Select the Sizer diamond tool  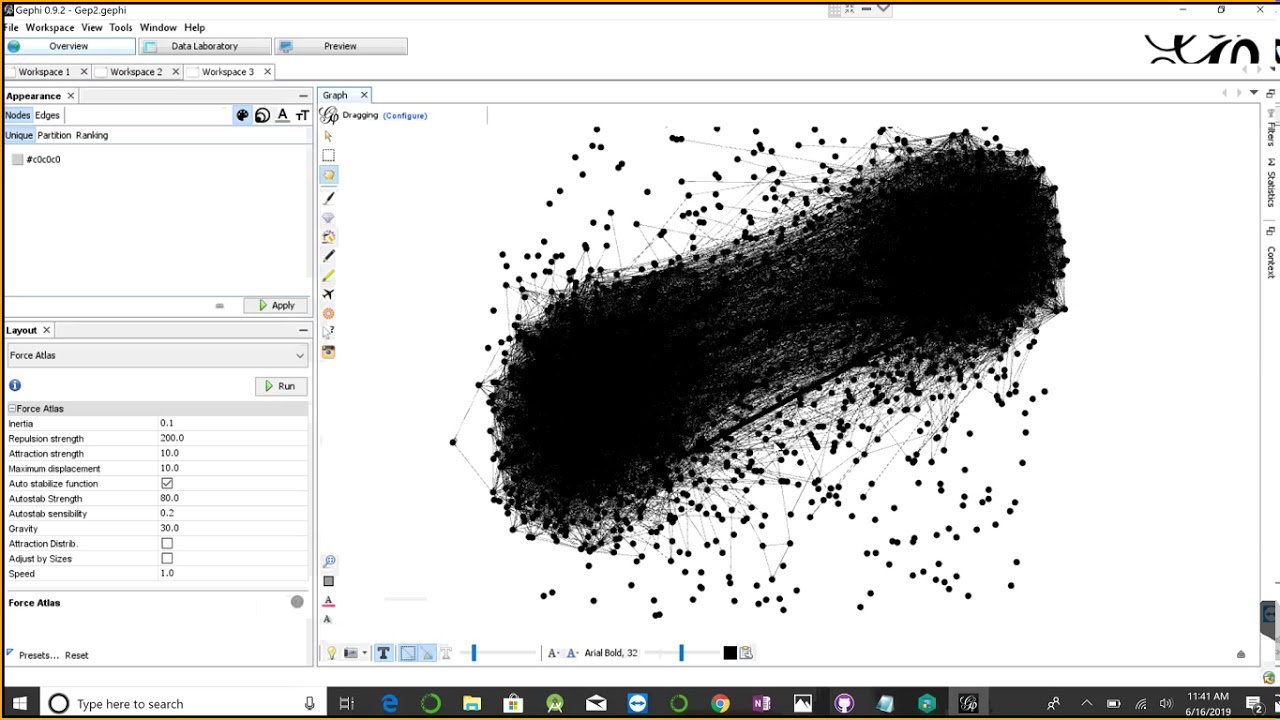click(328, 217)
